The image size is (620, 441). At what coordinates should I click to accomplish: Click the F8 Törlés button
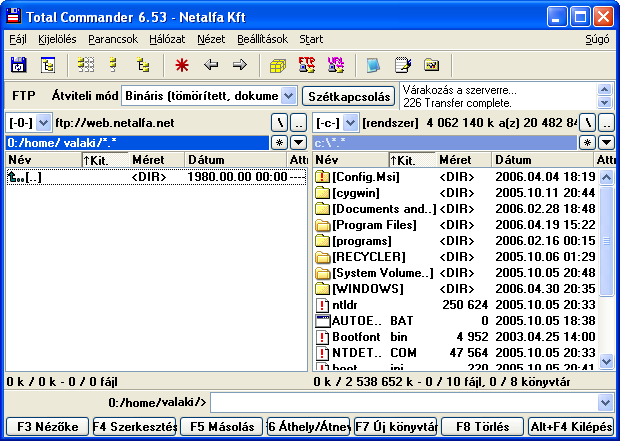coord(482,427)
